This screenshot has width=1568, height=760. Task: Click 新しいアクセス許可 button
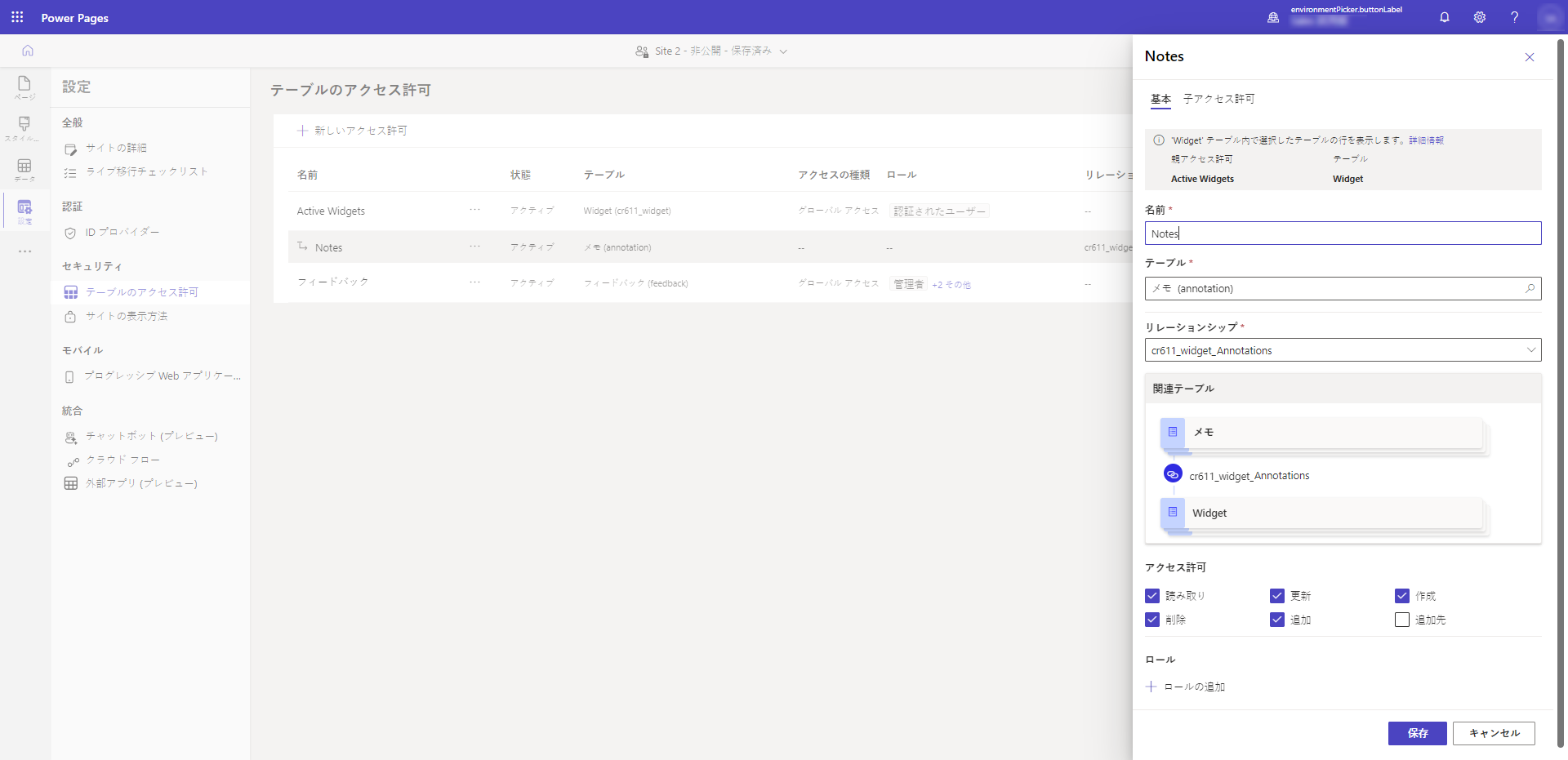pos(352,131)
